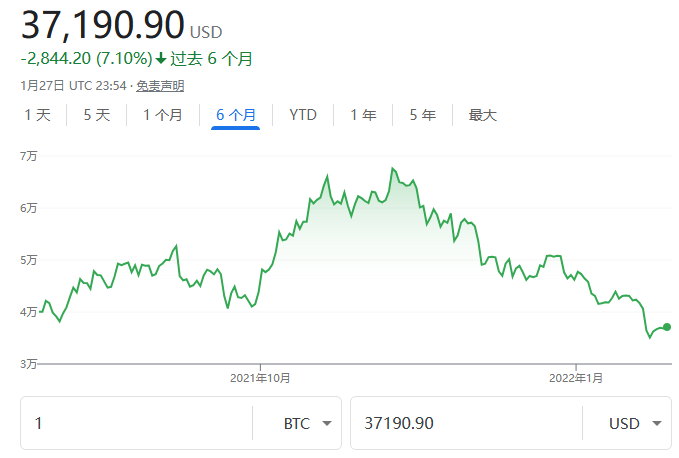Select the 1 天 time range tab
This screenshot has width=679, height=458.
click(x=38, y=115)
